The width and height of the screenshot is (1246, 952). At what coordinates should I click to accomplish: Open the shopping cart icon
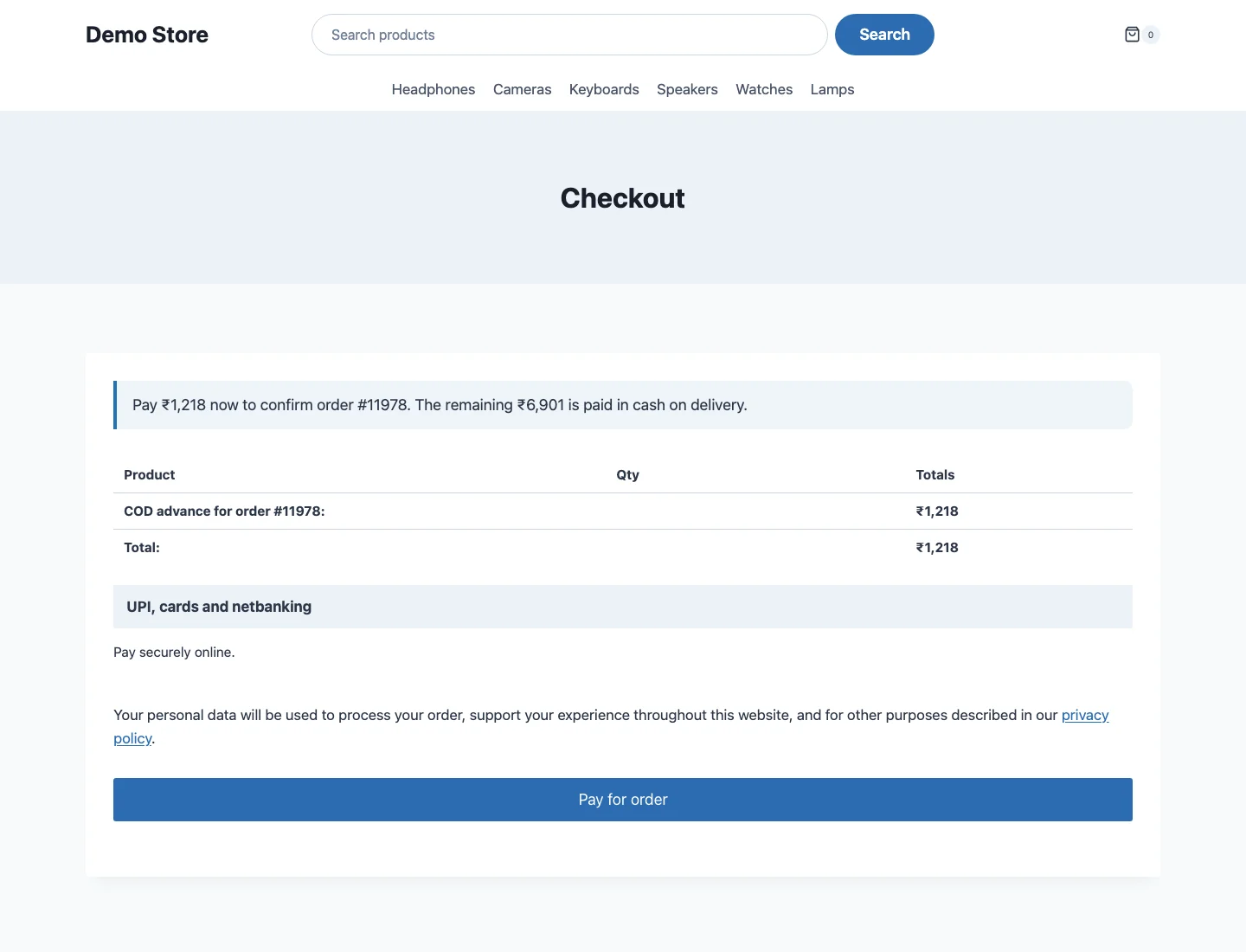pyautogui.click(x=1132, y=35)
